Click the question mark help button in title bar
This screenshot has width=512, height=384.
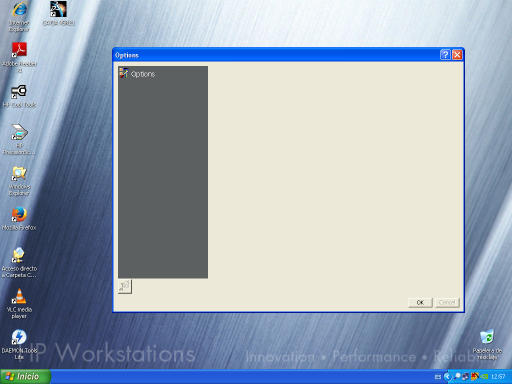tap(445, 55)
